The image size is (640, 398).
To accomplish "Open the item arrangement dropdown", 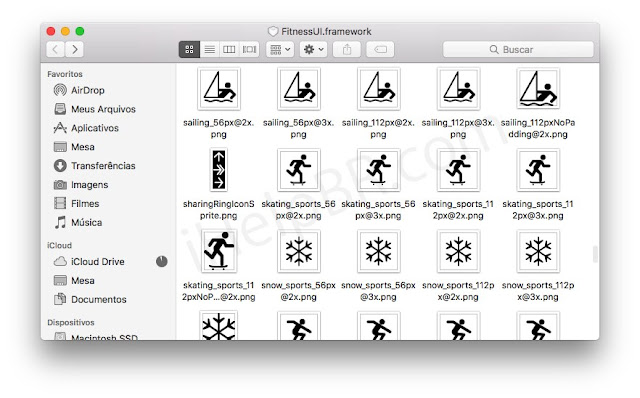I will point(280,49).
